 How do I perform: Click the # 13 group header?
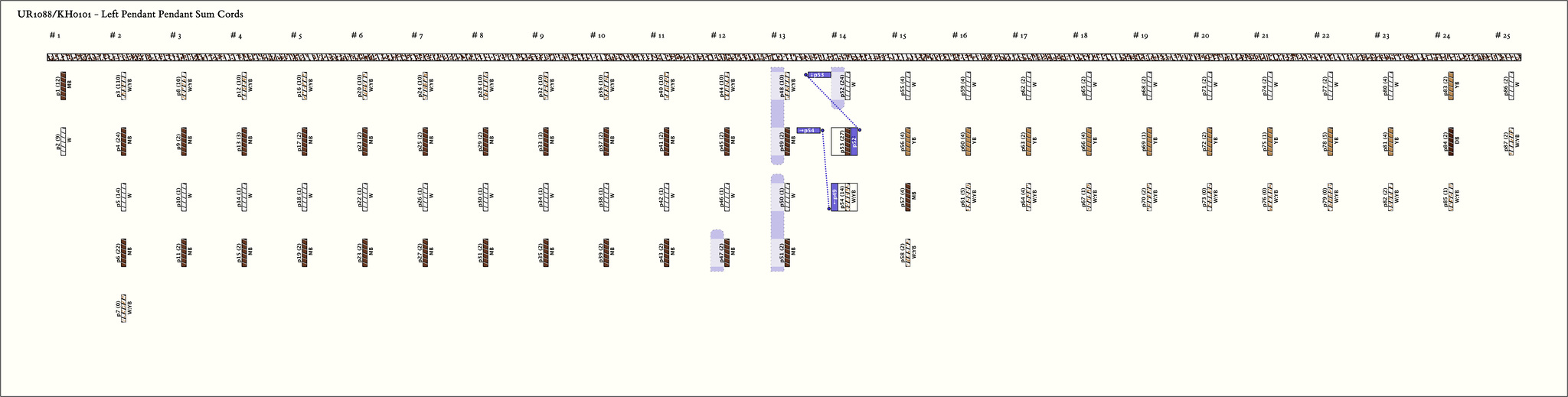pyautogui.click(x=778, y=36)
